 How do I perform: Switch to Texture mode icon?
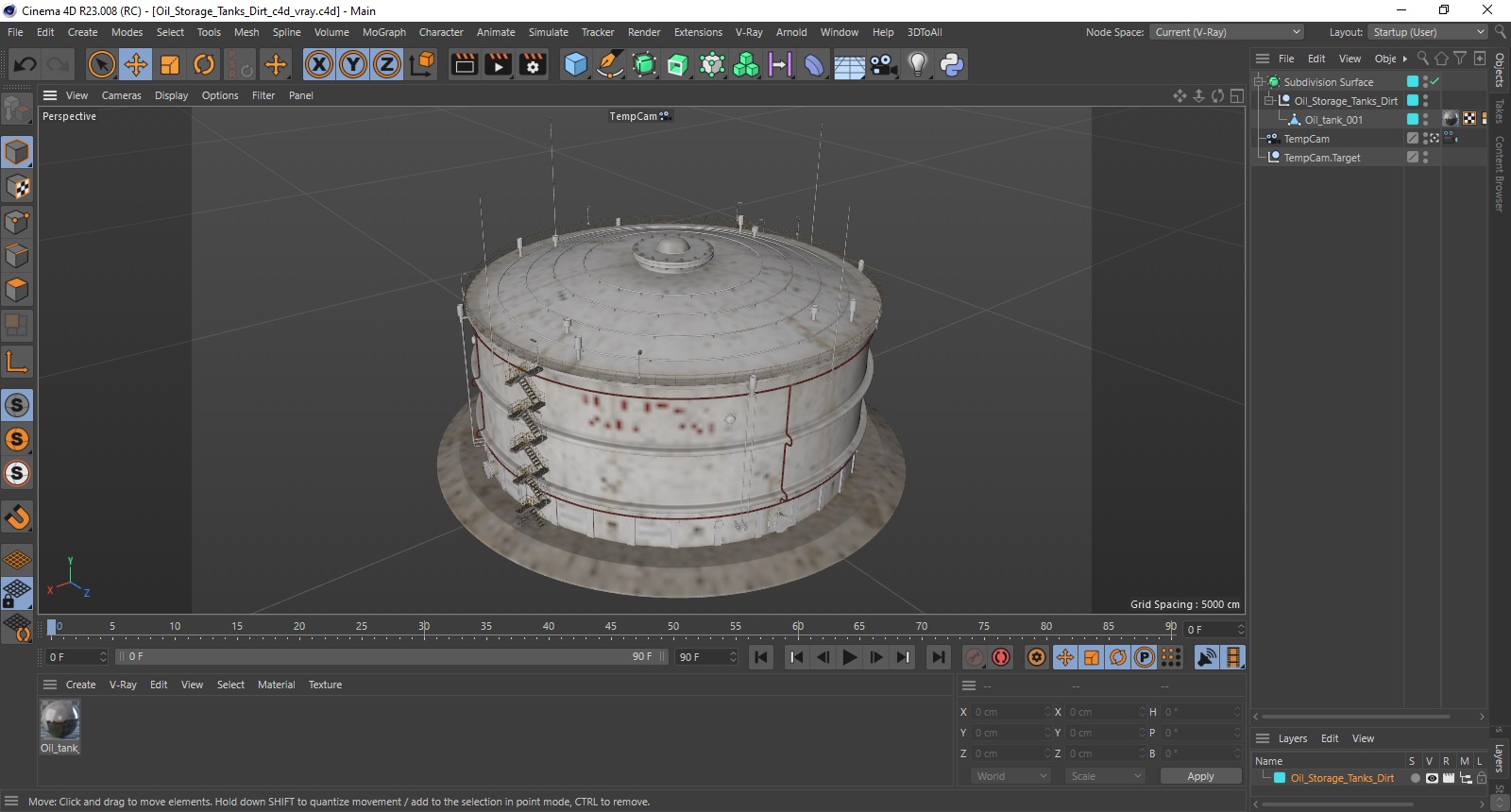click(x=17, y=187)
